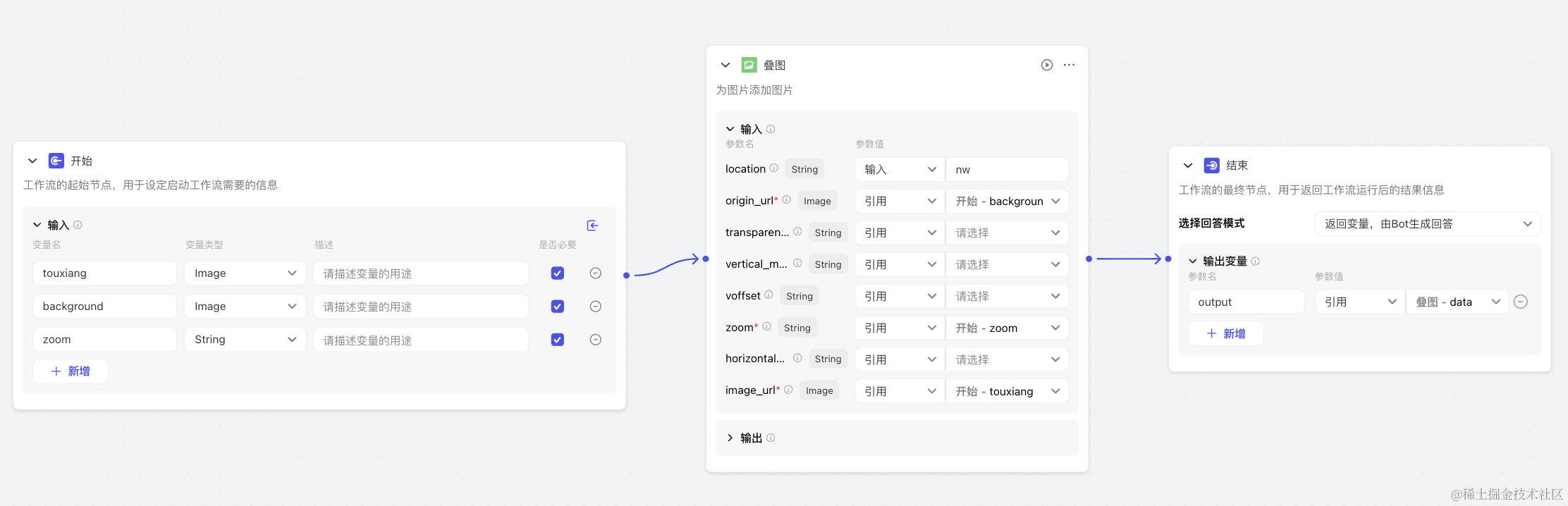Click the import icon in 开始 input section
The image size is (1568, 506).
593,226
